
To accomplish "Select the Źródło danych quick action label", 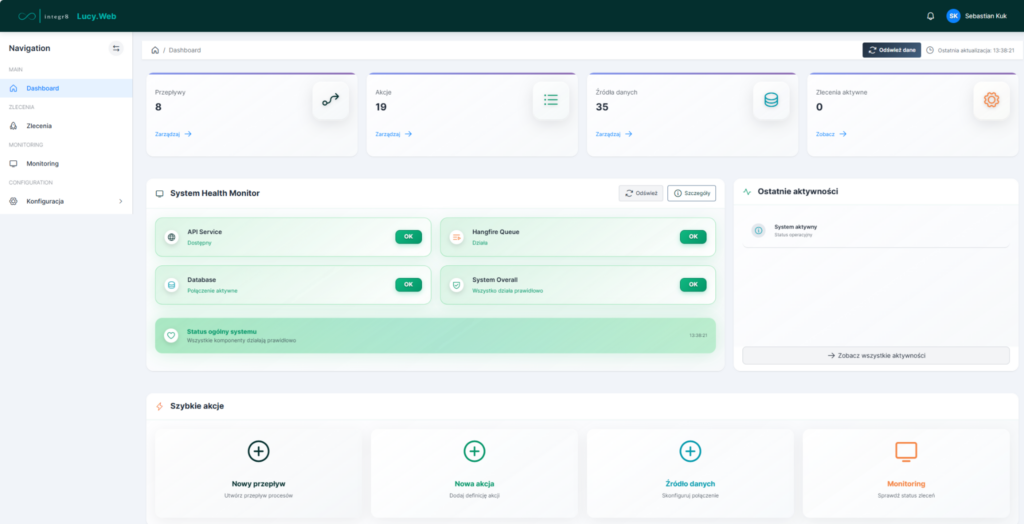I will [x=690, y=484].
